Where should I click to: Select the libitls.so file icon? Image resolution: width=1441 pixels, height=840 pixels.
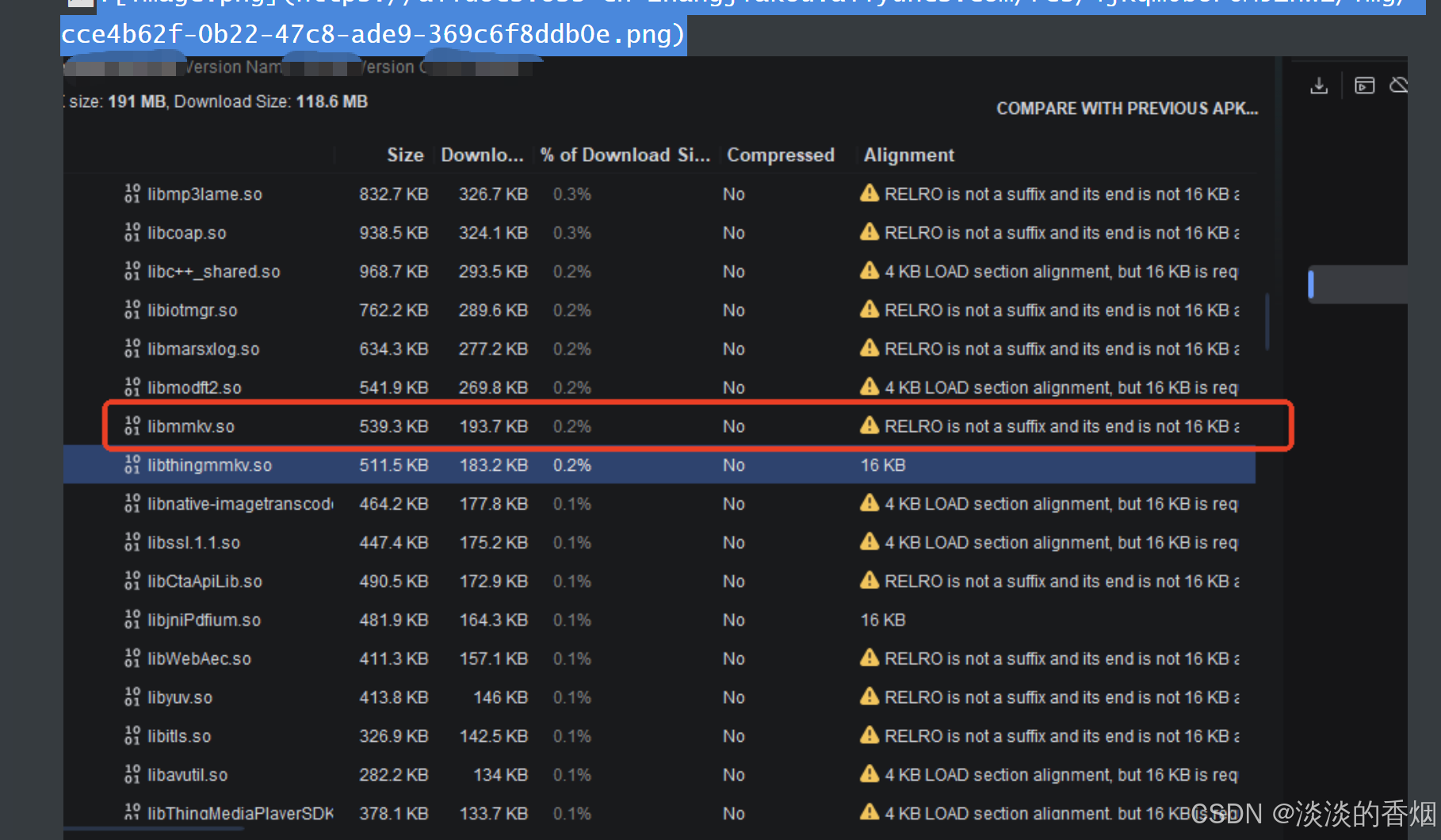pos(132,735)
